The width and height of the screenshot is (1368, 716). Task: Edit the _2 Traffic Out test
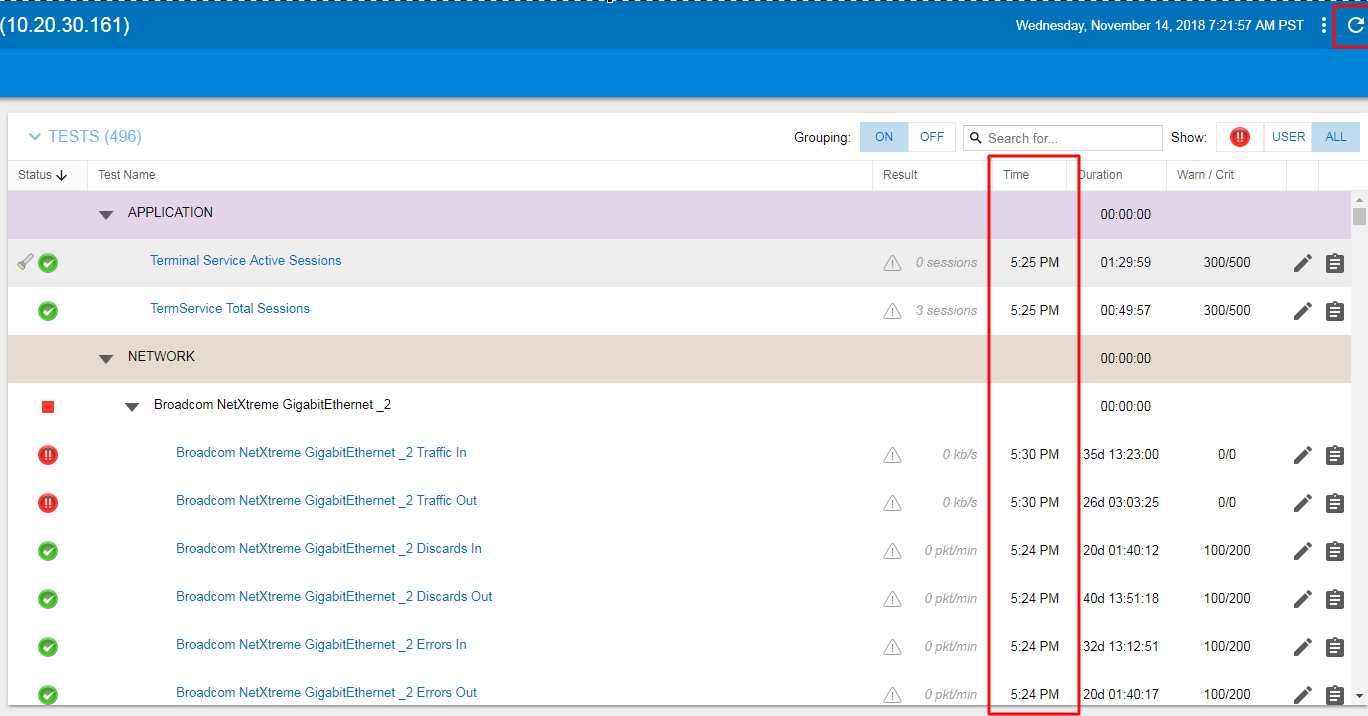click(1302, 503)
